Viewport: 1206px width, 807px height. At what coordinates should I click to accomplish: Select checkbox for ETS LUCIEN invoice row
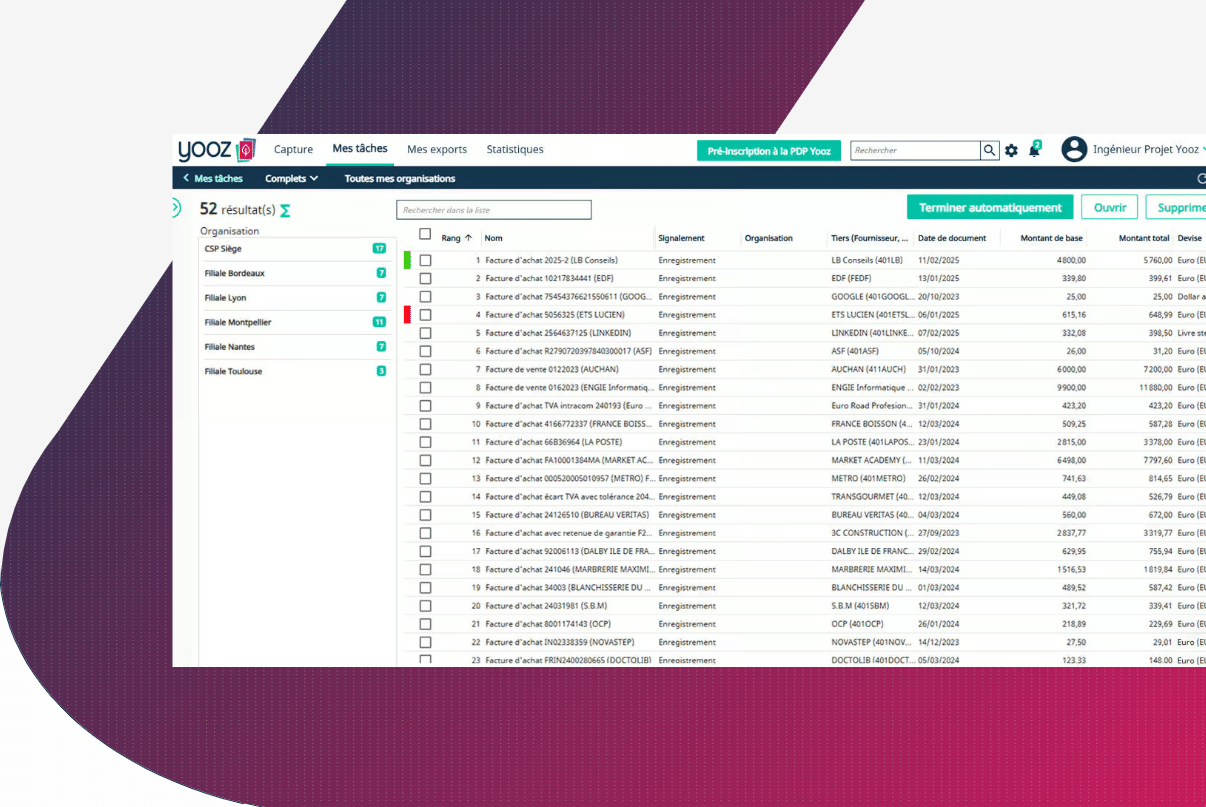pos(425,315)
